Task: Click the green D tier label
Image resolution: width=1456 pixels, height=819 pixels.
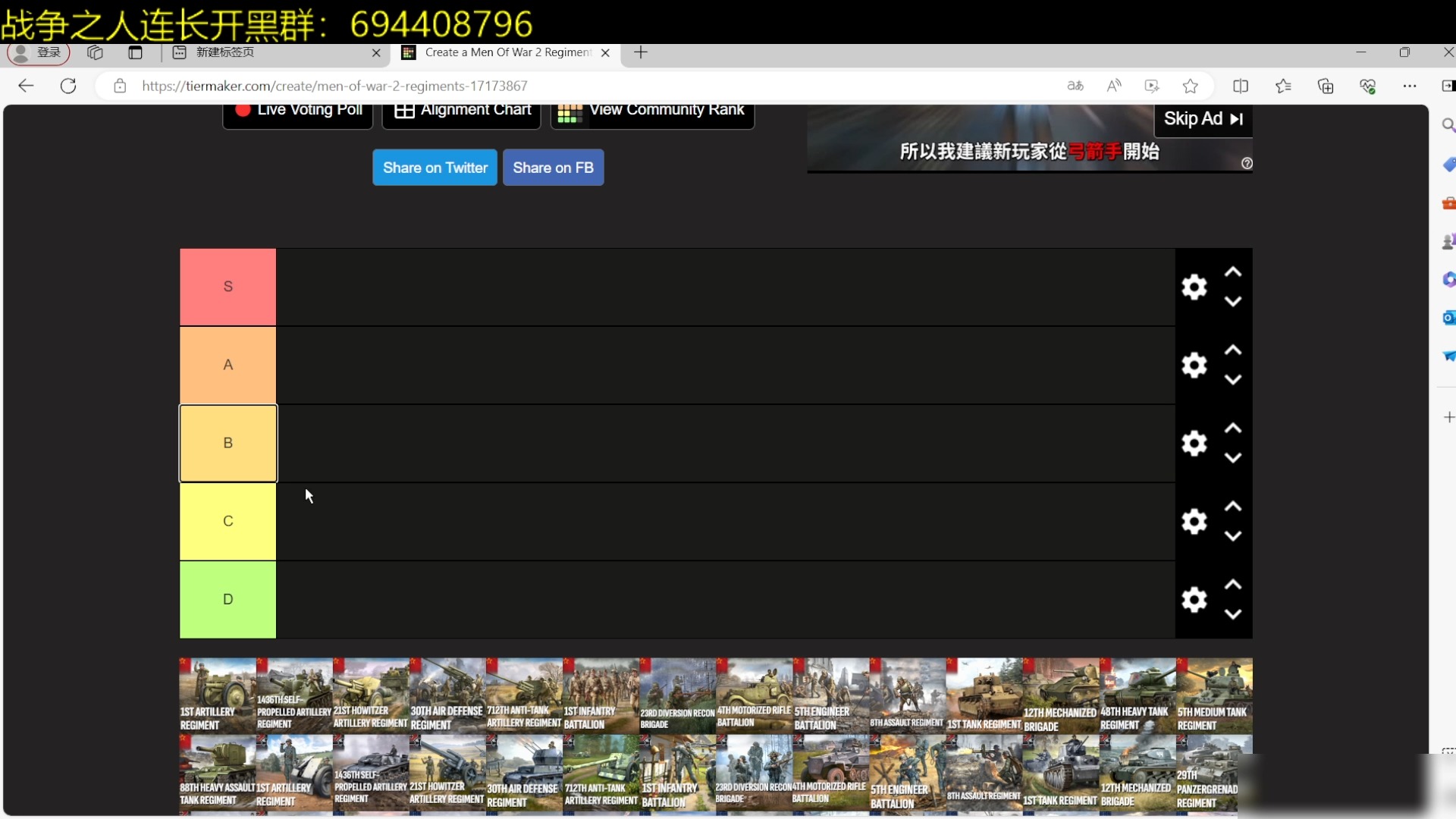Action: pos(227,599)
